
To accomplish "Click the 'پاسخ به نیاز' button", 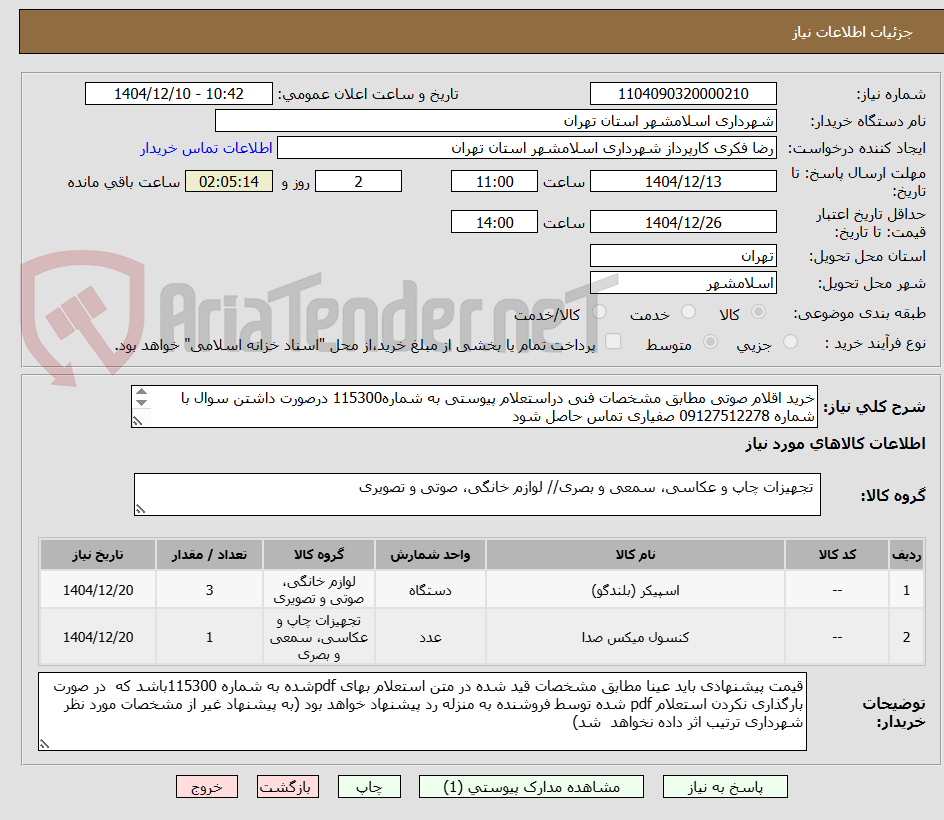I will point(725,787).
